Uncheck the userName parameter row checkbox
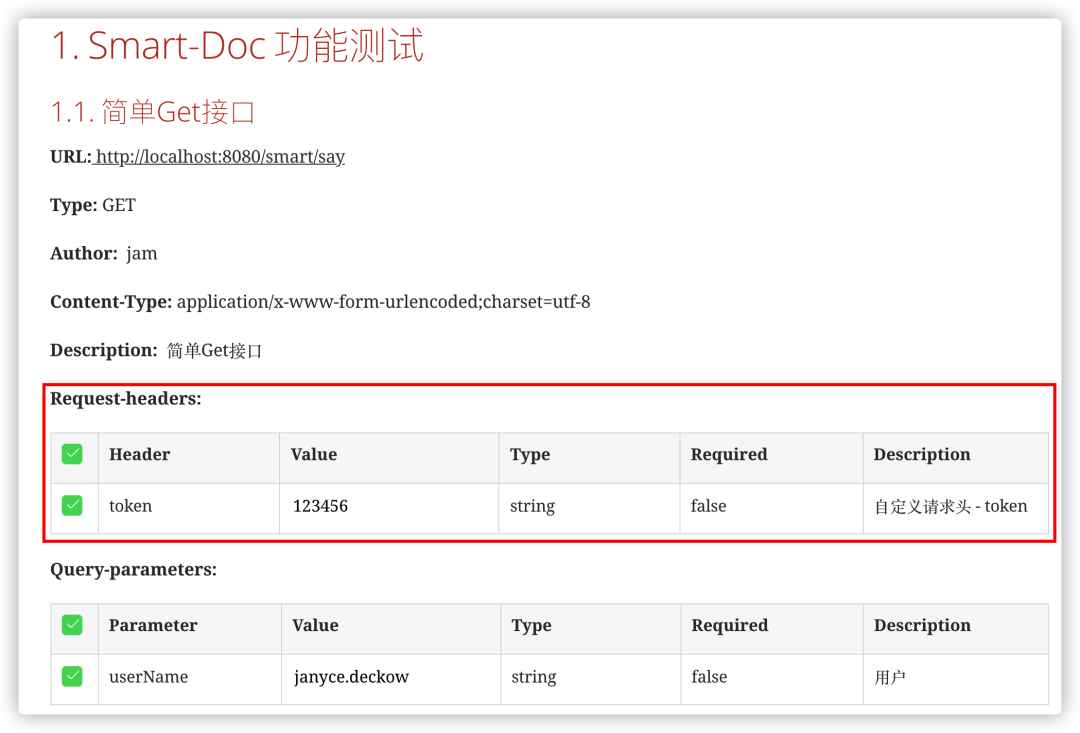This screenshot has width=1080, height=733. click(72, 677)
